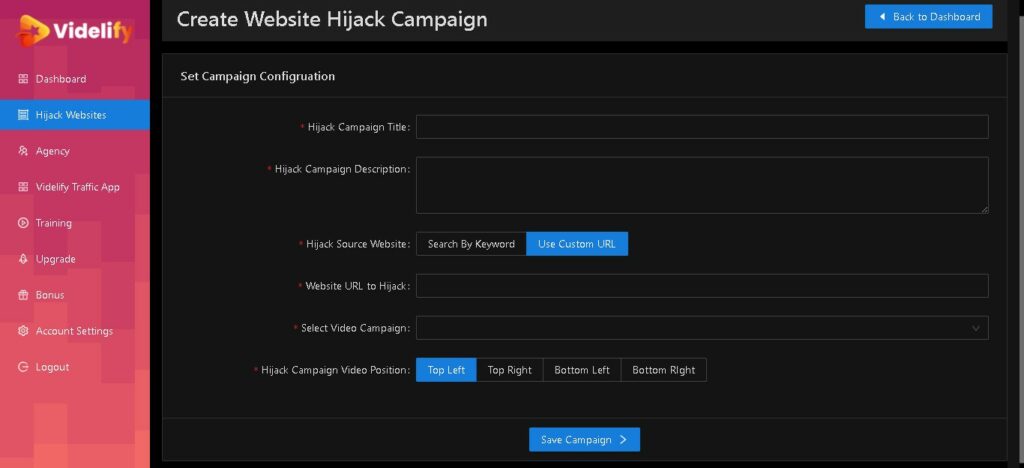Click the Bonus gift icon
Screen dimensions: 1024x468
(x=24, y=295)
